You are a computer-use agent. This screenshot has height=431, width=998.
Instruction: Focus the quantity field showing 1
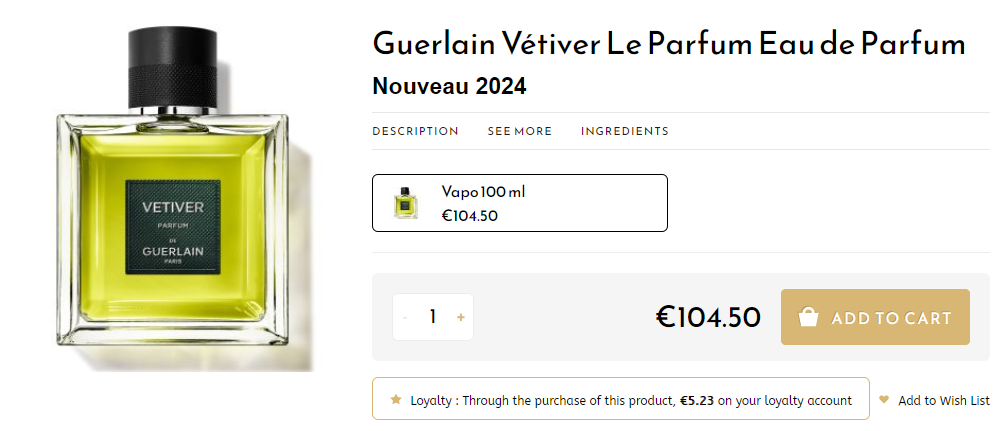[x=433, y=318]
